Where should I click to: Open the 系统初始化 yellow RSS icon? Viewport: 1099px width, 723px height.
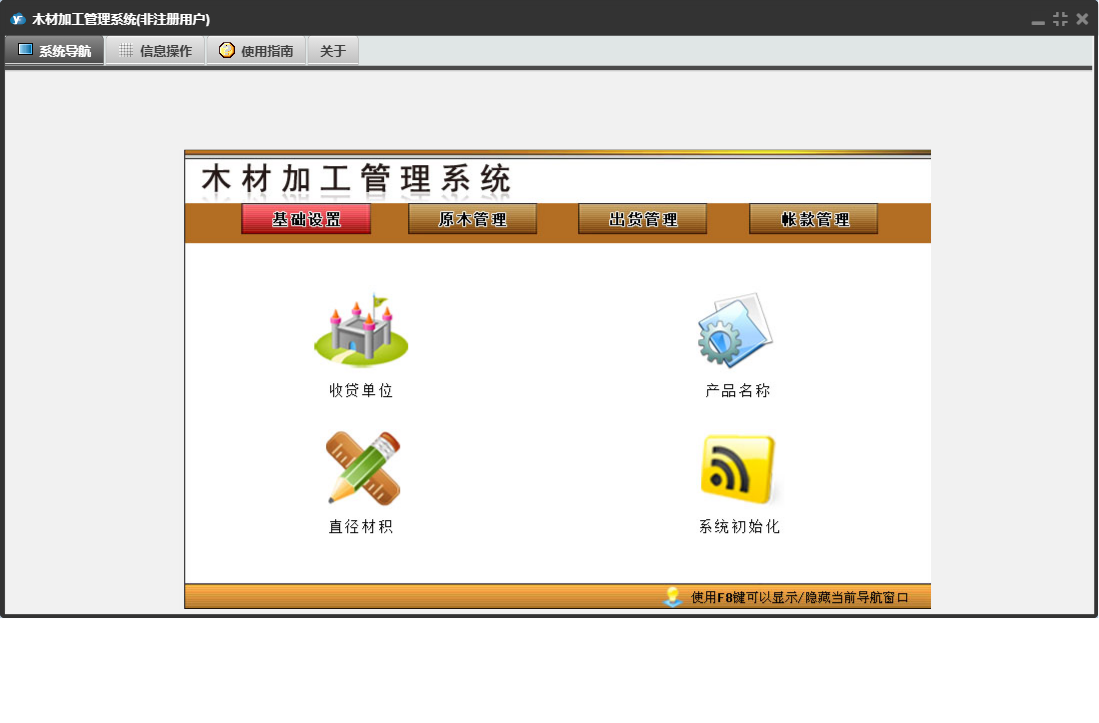coord(738,469)
